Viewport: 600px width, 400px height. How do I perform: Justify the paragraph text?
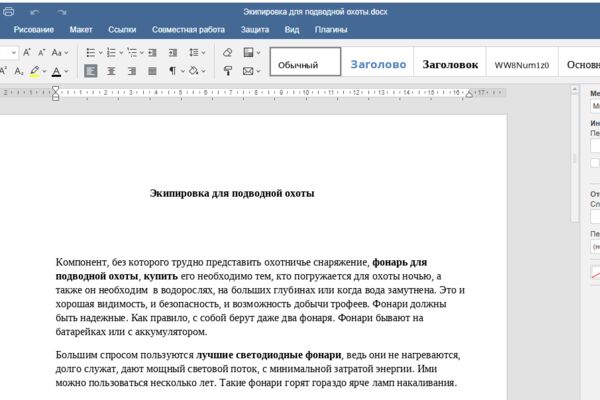coord(152,71)
